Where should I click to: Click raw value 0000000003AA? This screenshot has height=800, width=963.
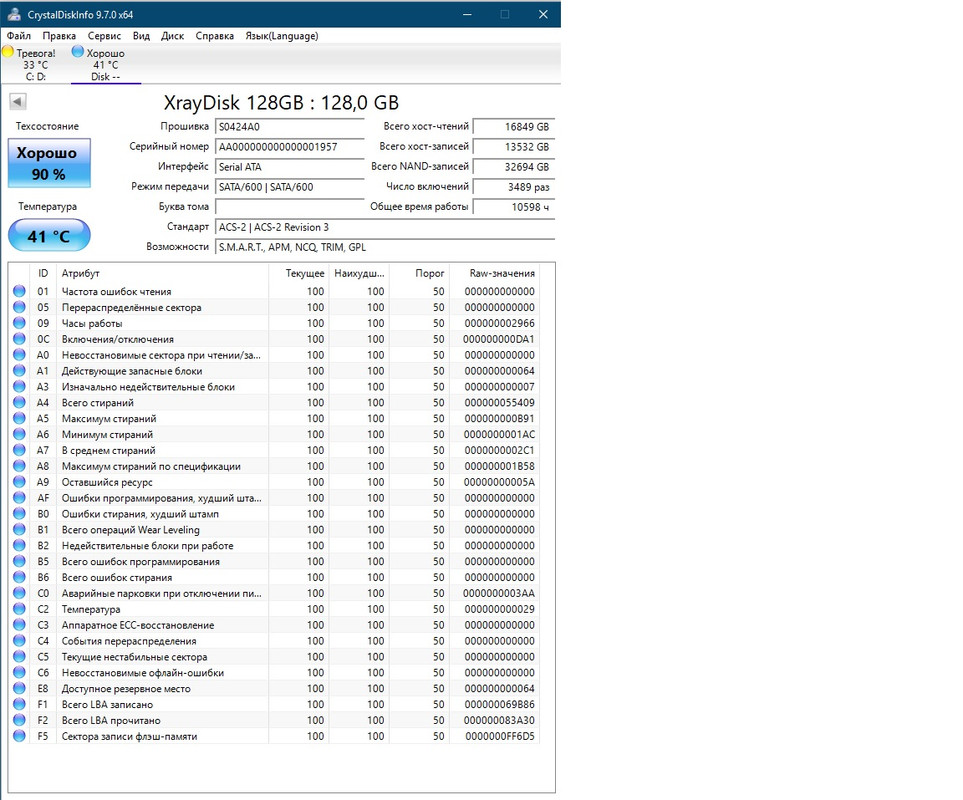pos(499,593)
